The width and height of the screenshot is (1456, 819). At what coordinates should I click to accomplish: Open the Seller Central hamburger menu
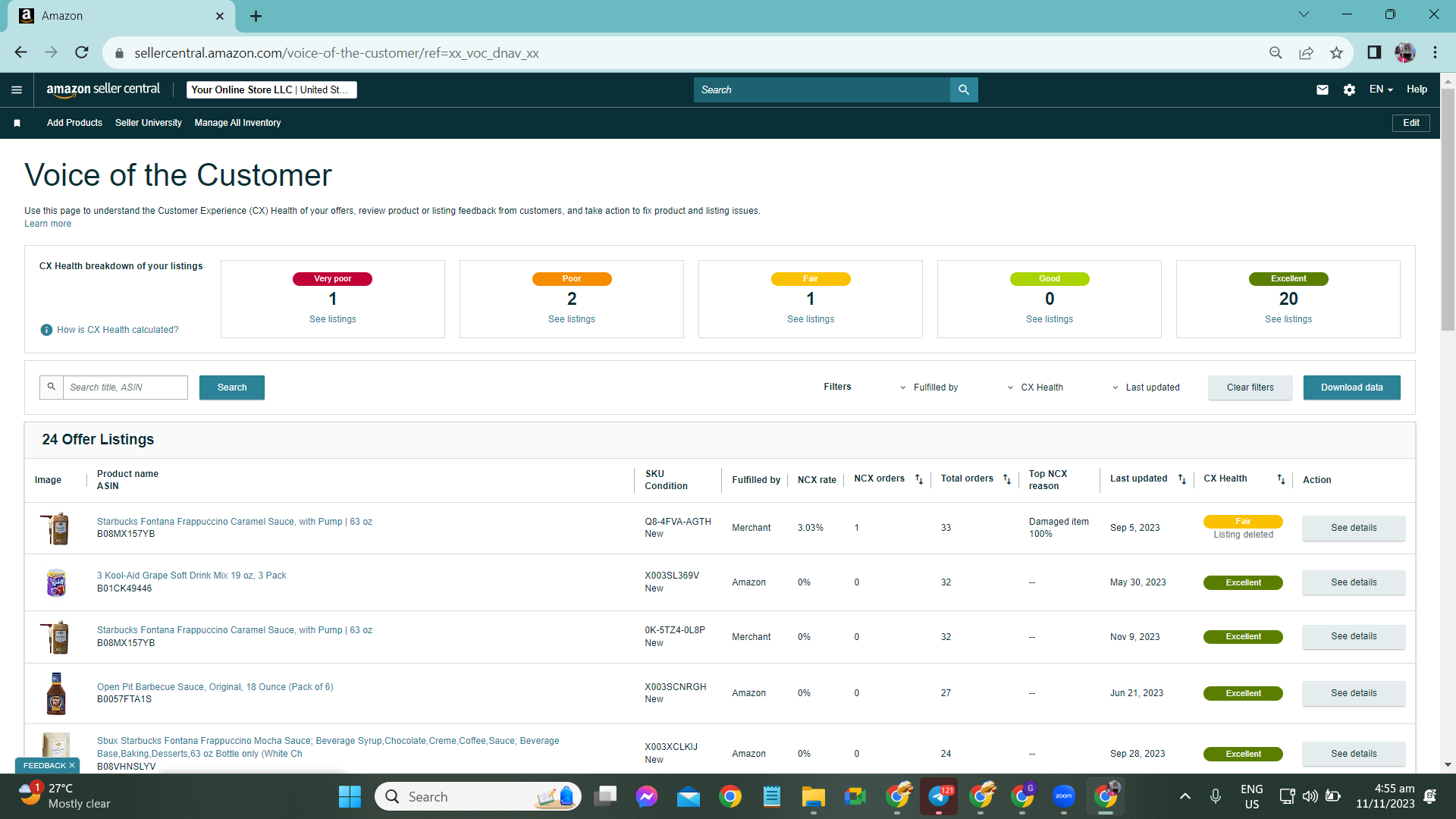(17, 89)
